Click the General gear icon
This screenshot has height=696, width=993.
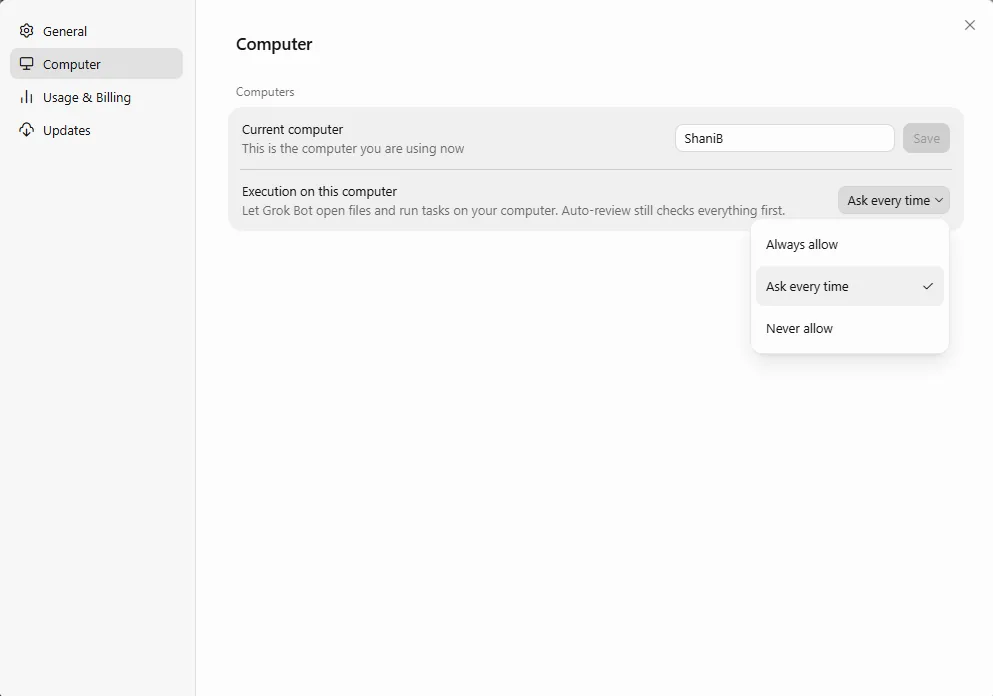(27, 31)
